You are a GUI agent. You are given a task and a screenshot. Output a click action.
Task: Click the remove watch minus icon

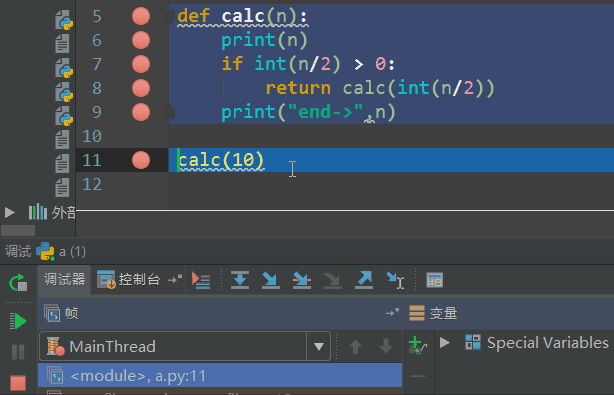418,376
